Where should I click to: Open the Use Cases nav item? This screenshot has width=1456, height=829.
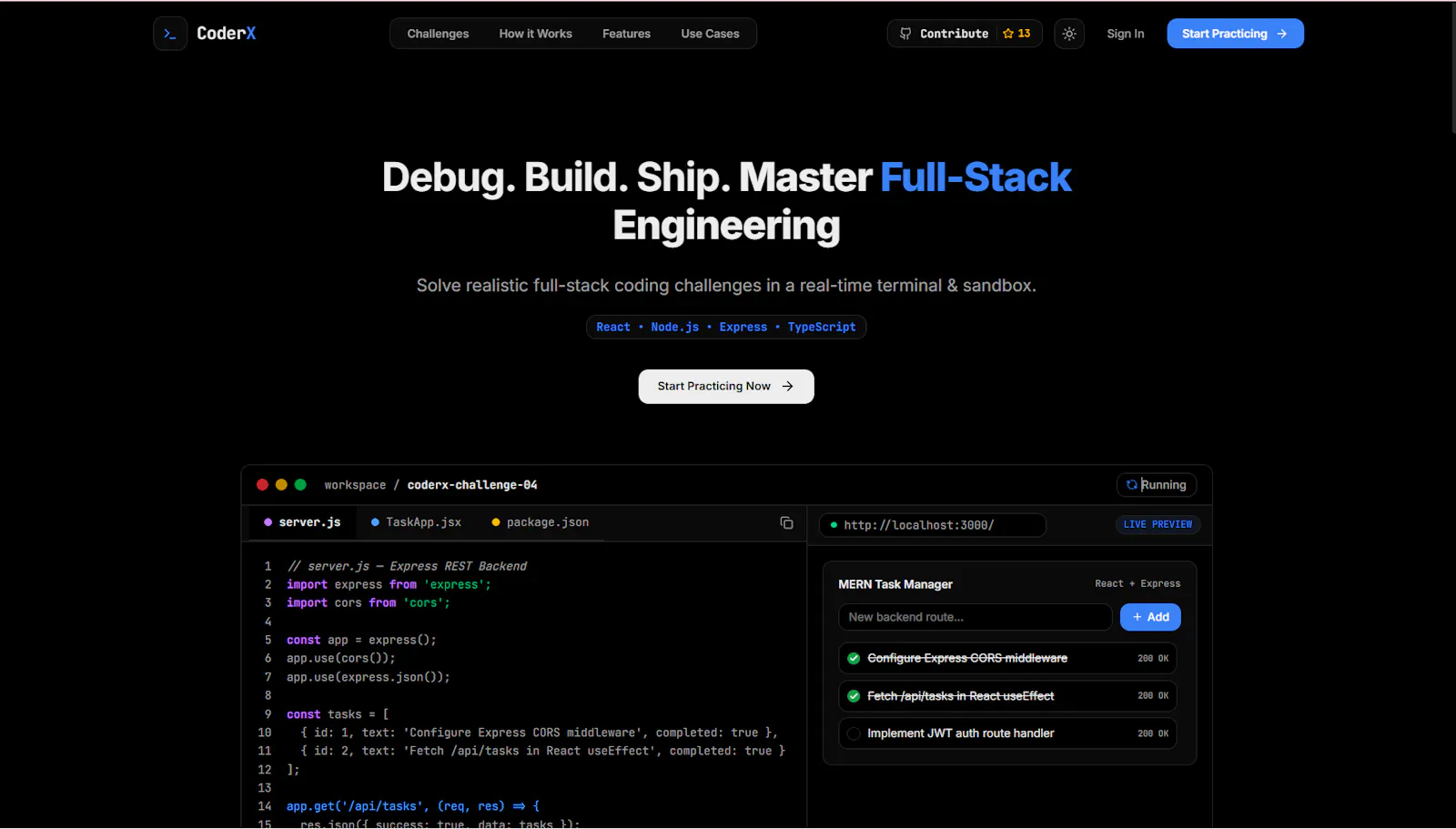coord(710,34)
